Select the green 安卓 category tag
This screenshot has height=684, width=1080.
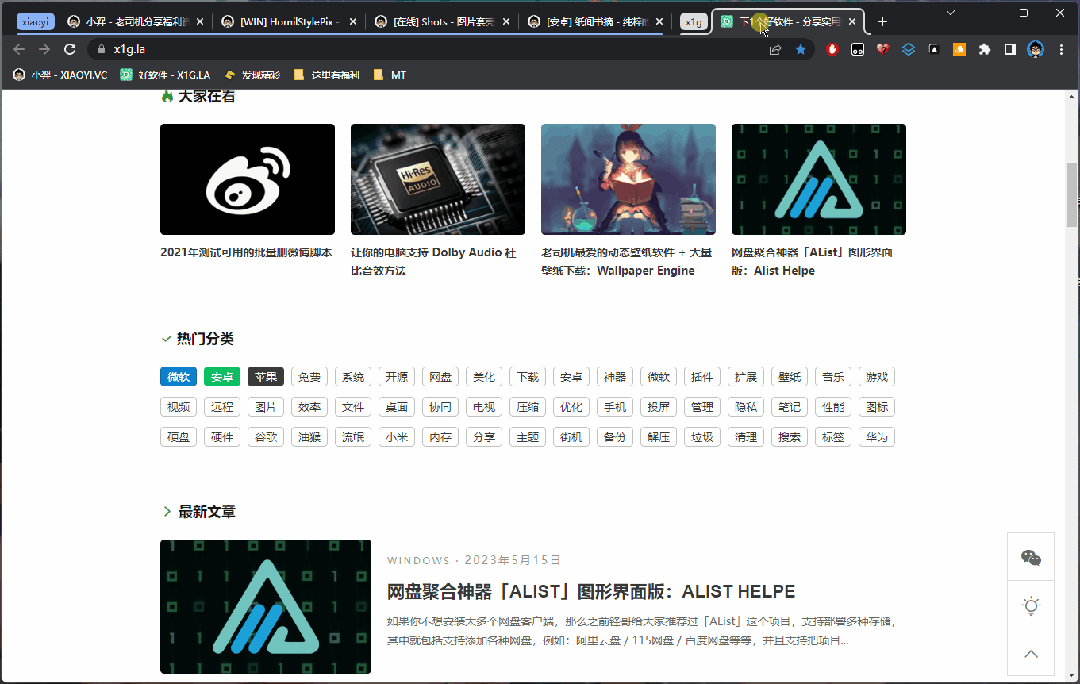coord(222,377)
